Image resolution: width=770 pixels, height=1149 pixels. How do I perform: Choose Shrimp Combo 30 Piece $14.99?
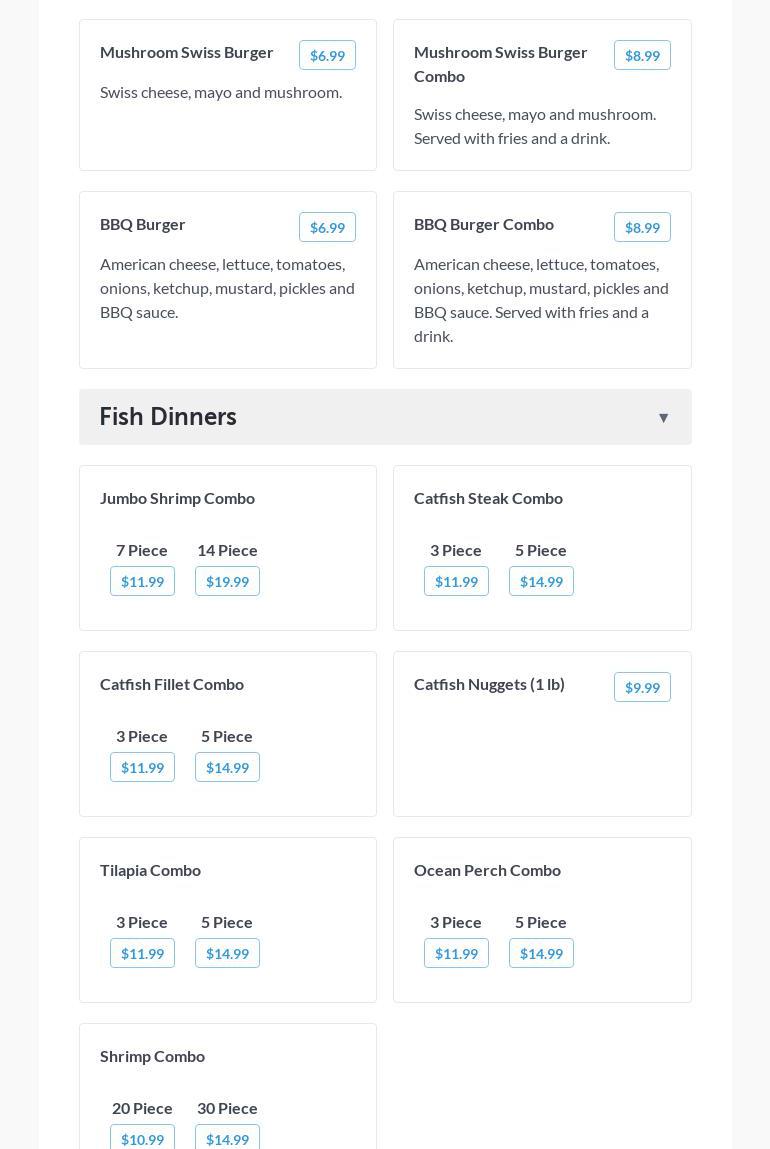point(227,1139)
